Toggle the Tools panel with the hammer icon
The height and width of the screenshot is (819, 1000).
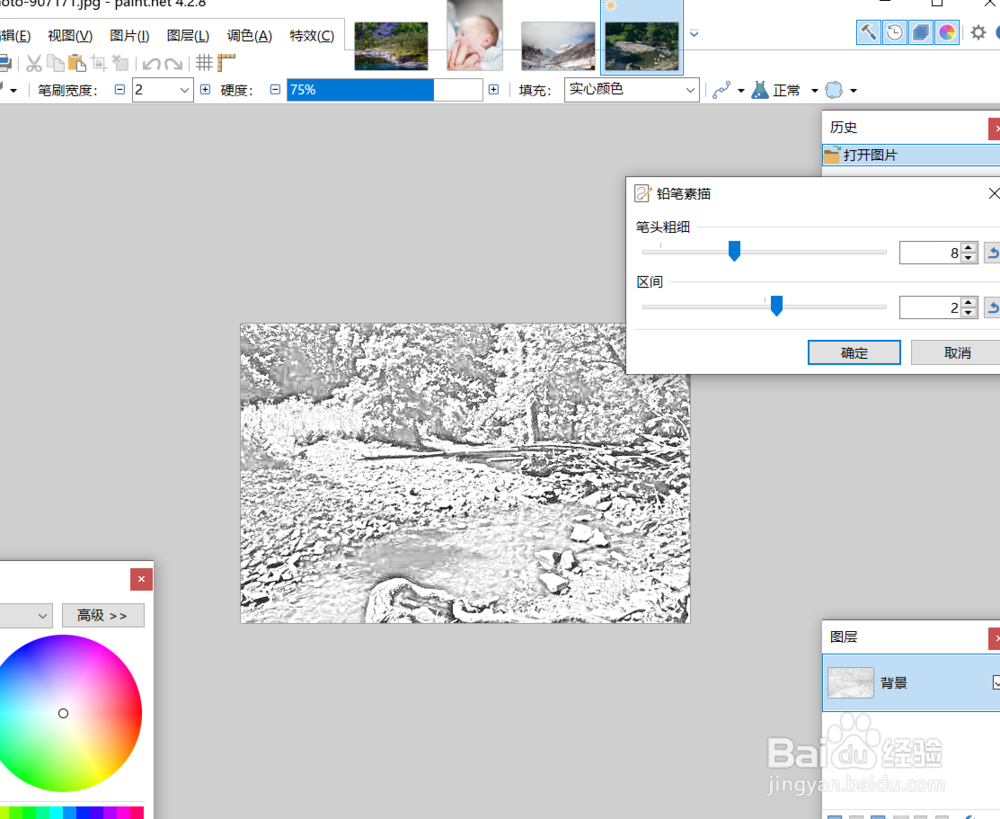867,32
